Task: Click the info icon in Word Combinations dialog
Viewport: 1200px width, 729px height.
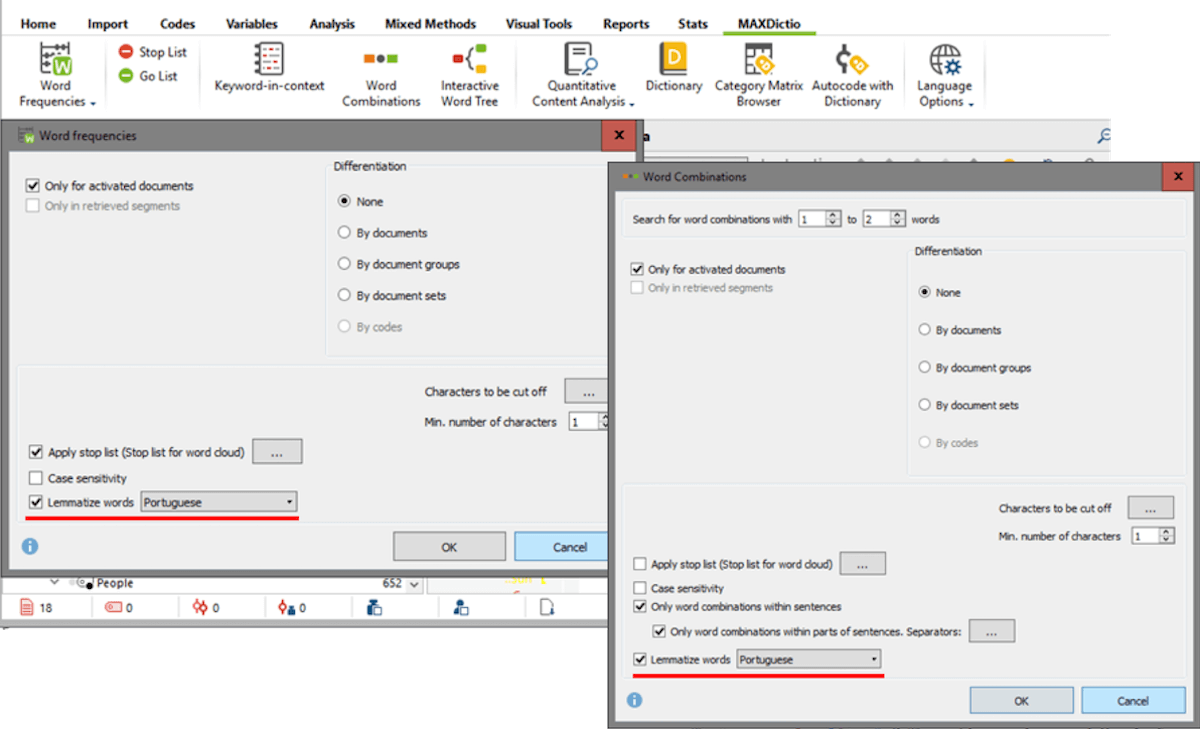Action: click(x=634, y=700)
